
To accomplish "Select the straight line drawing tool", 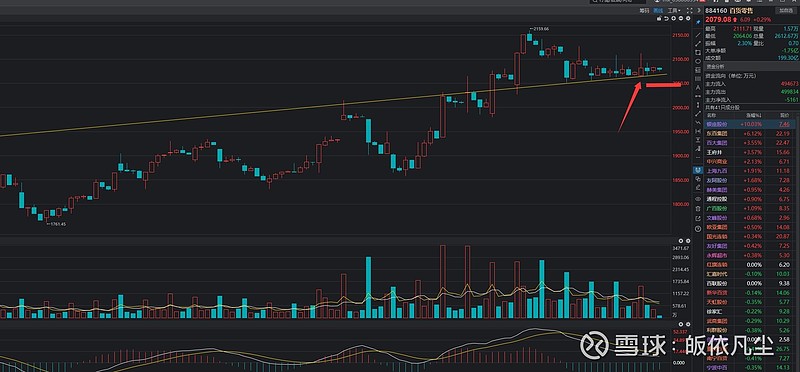I will [698, 35].
